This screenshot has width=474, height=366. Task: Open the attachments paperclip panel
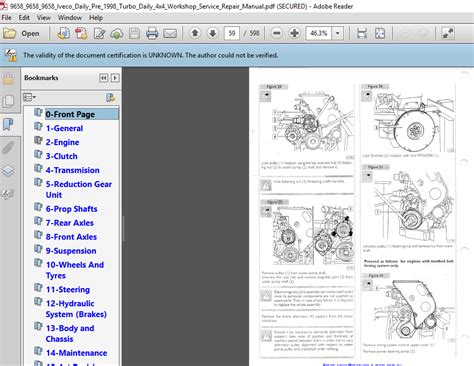coord(8,148)
